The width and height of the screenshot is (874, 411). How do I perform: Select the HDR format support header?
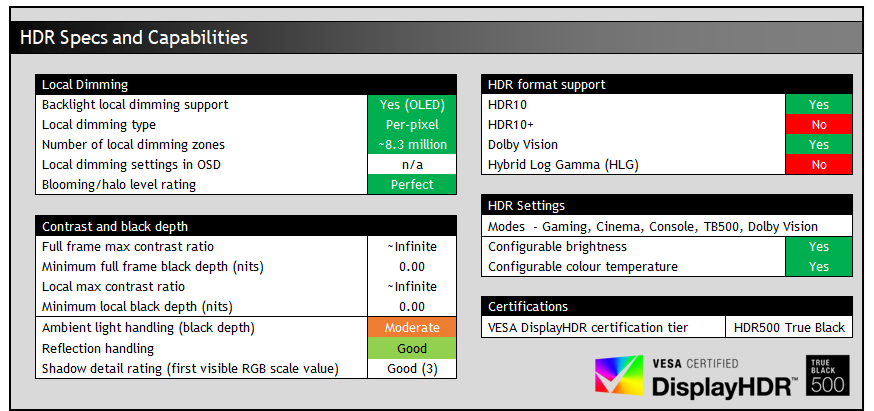coord(667,85)
